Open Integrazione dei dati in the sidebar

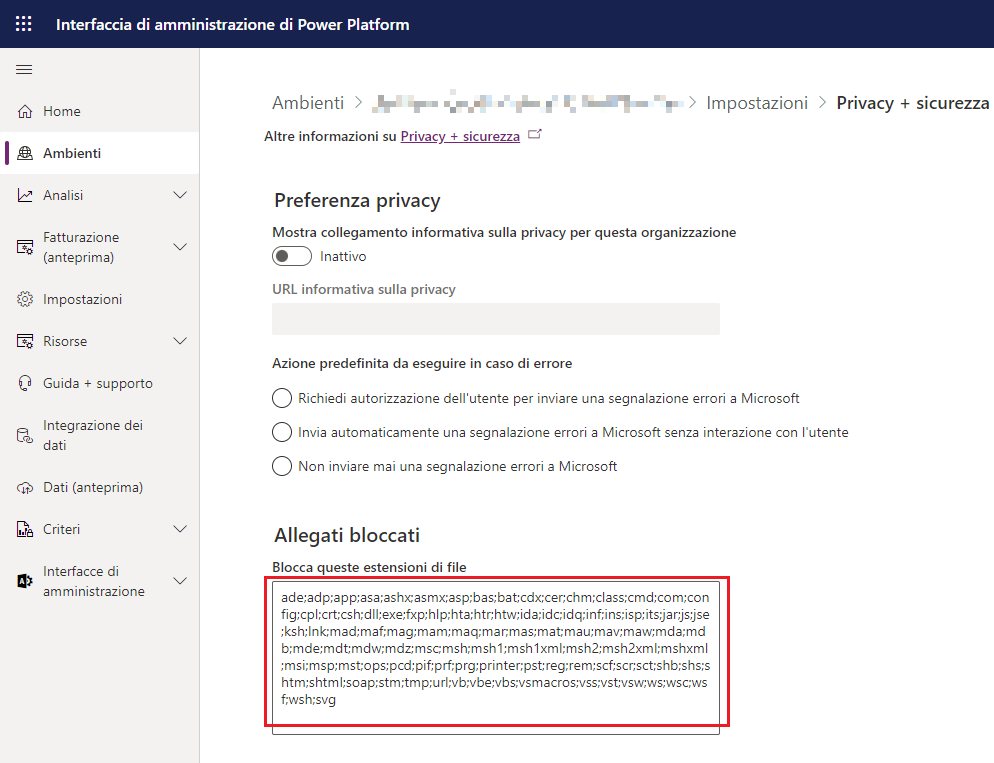click(x=100, y=435)
